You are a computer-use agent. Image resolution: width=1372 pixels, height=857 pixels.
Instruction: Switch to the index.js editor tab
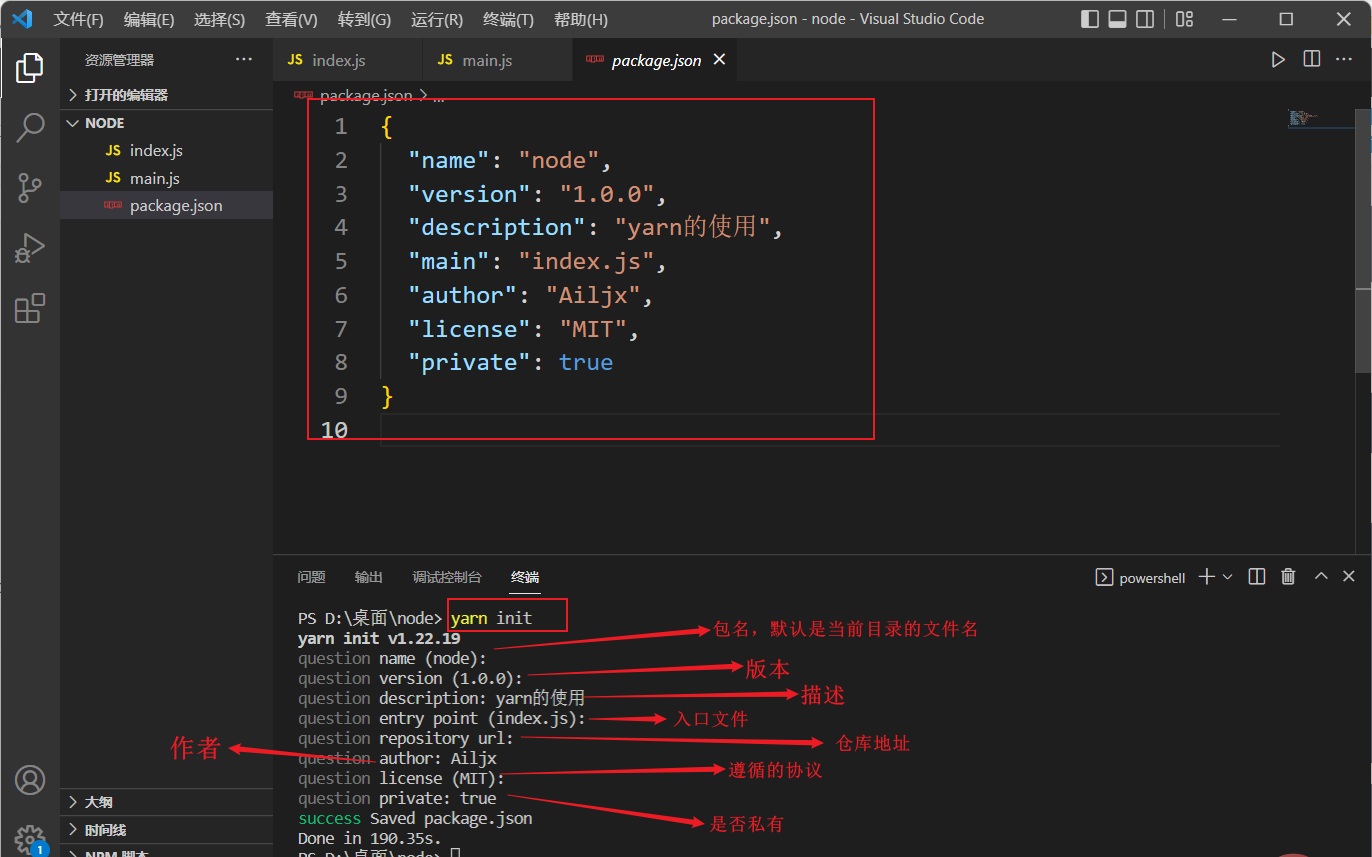coord(348,60)
